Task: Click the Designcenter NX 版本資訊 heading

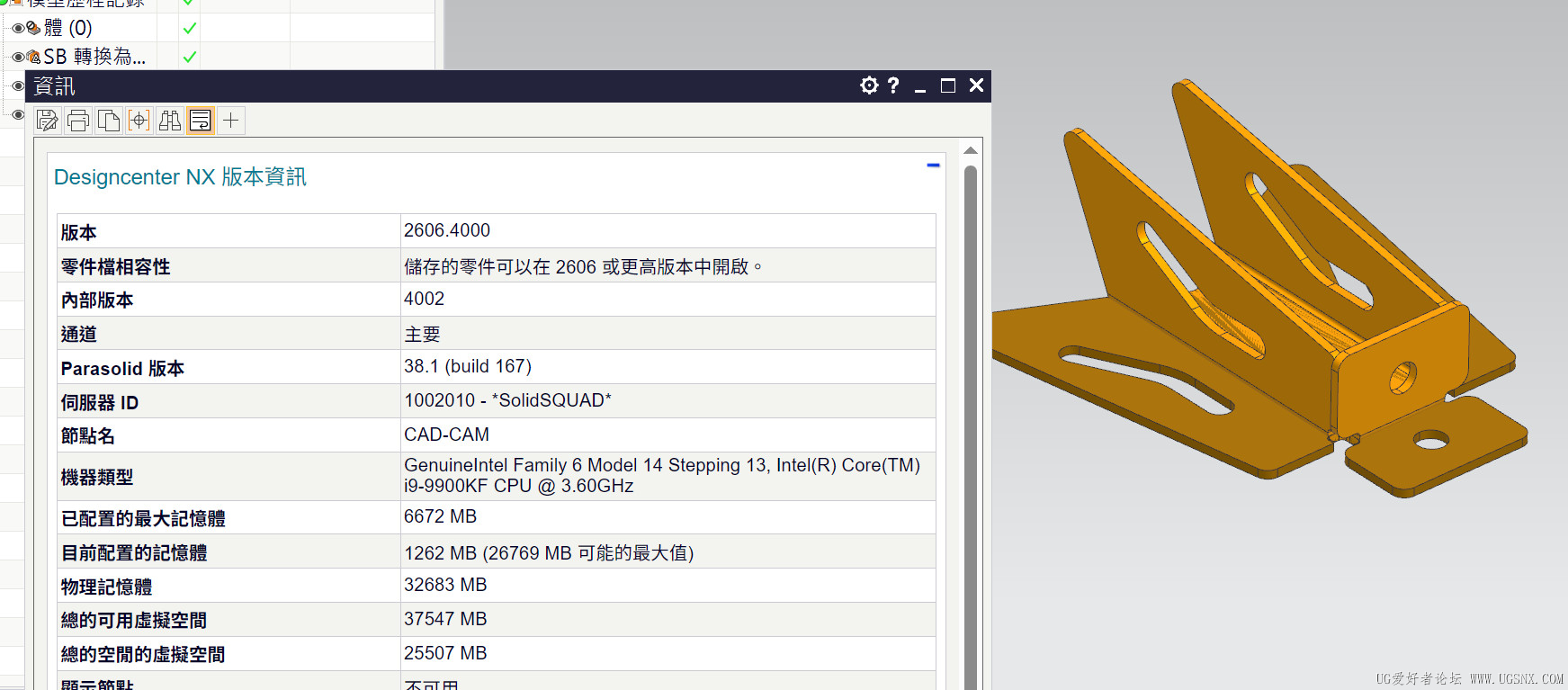Action: 180,176
